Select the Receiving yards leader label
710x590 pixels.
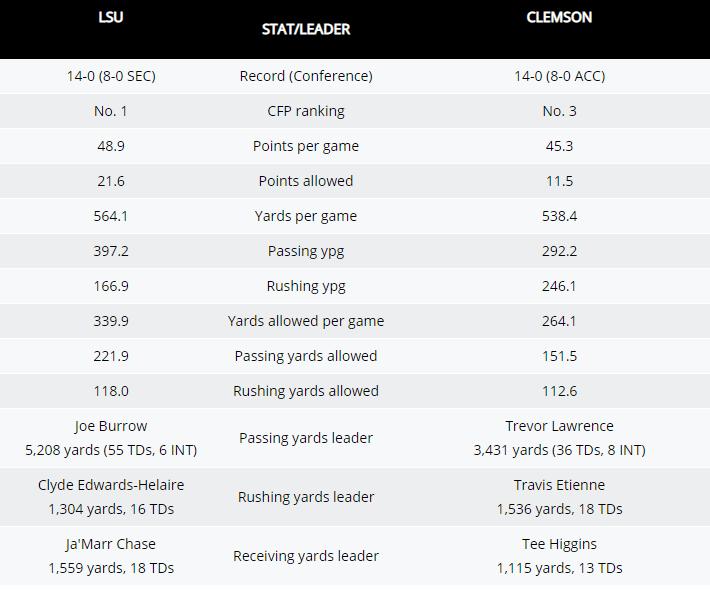(x=306, y=556)
